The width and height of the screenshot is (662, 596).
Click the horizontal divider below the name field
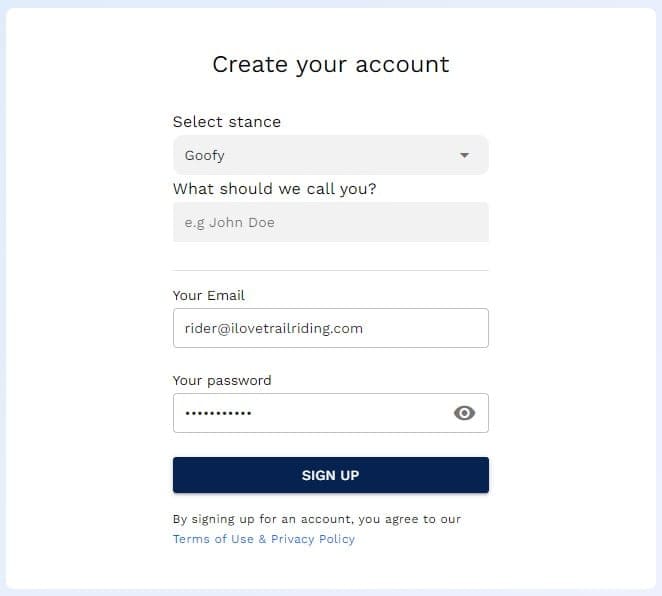point(331,270)
